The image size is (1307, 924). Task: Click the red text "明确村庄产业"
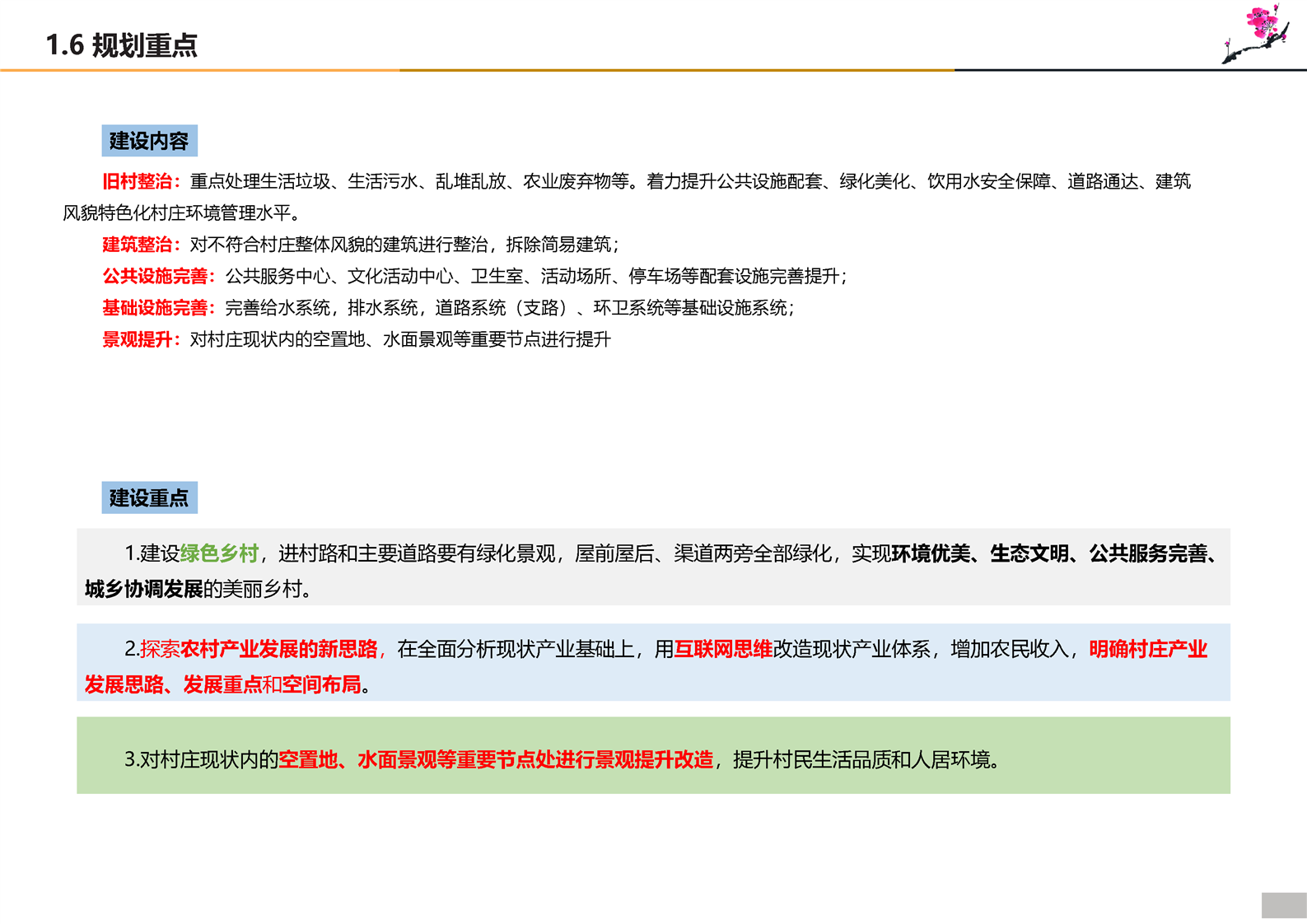1148,649
